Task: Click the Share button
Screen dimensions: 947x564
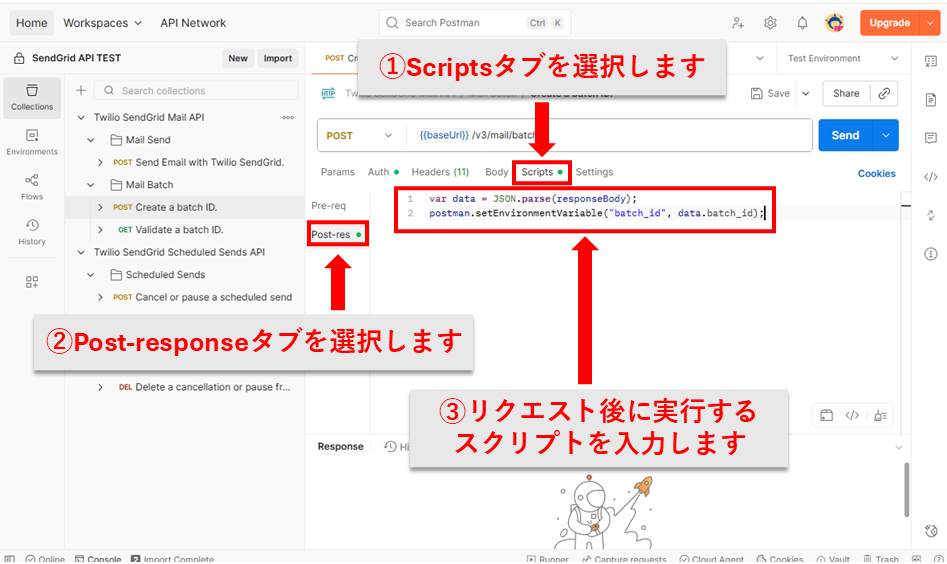Action: [846, 94]
